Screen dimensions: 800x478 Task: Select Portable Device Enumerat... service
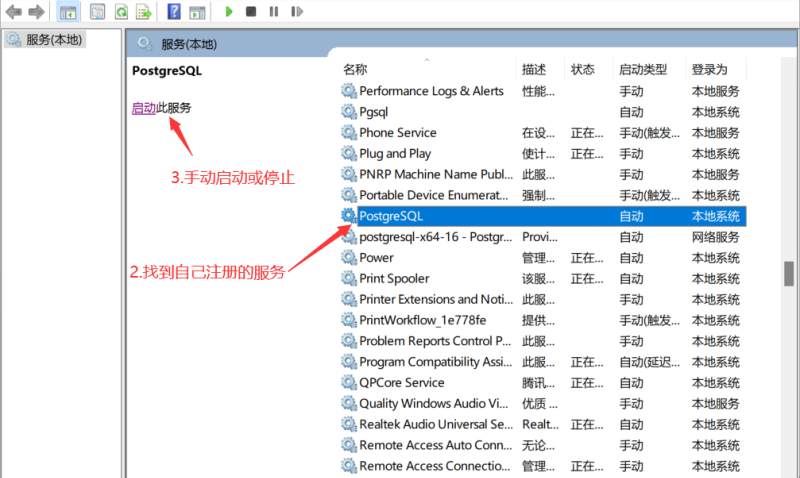coord(543,195)
